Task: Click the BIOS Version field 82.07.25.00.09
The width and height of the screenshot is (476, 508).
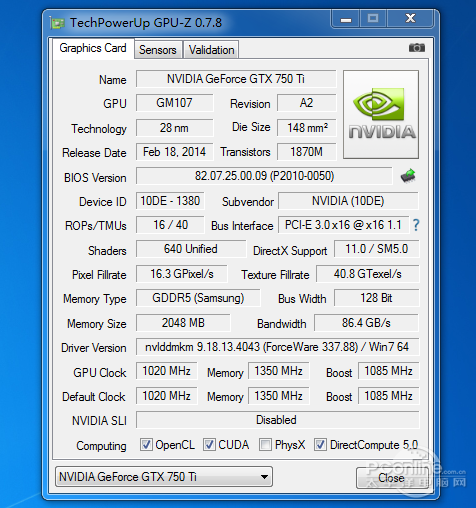Action: (x=264, y=176)
